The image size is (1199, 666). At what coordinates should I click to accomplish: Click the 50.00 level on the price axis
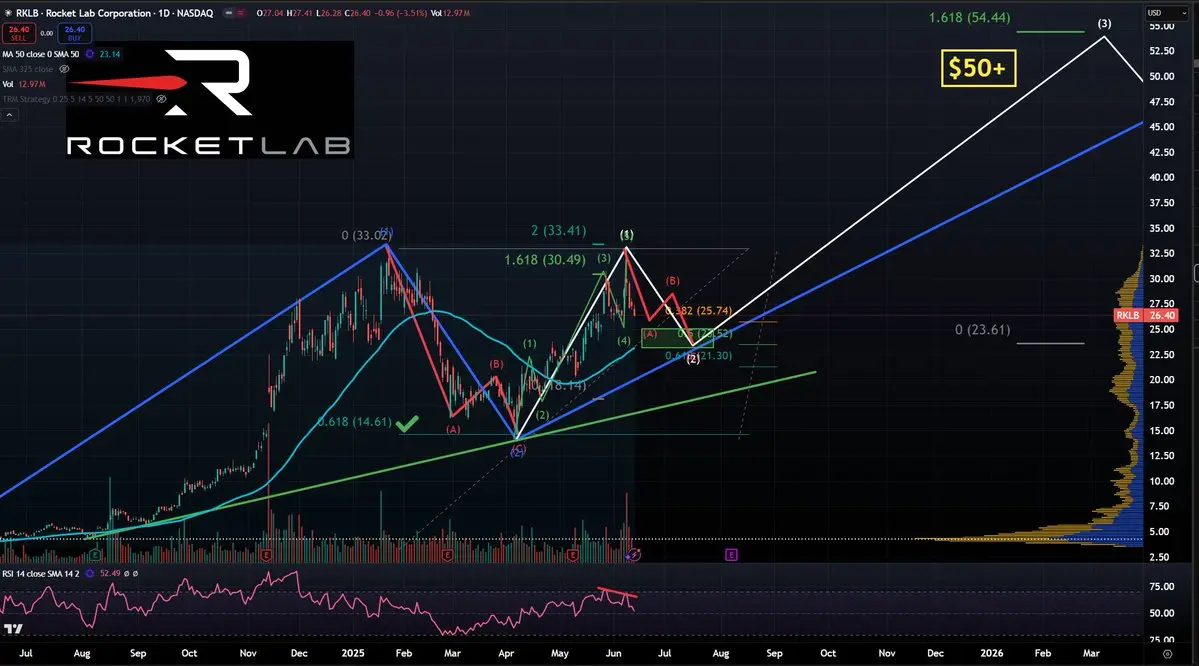pos(1162,76)
